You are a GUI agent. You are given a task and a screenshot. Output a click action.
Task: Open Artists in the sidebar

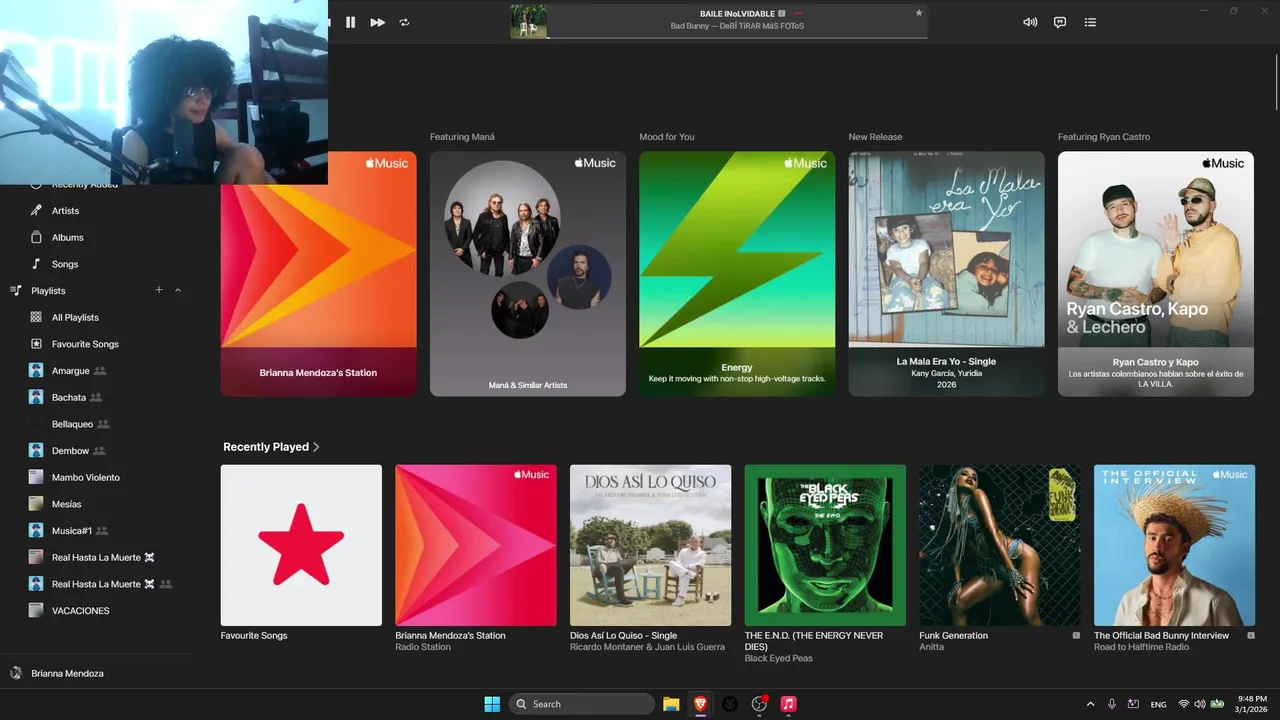[66, 211]
